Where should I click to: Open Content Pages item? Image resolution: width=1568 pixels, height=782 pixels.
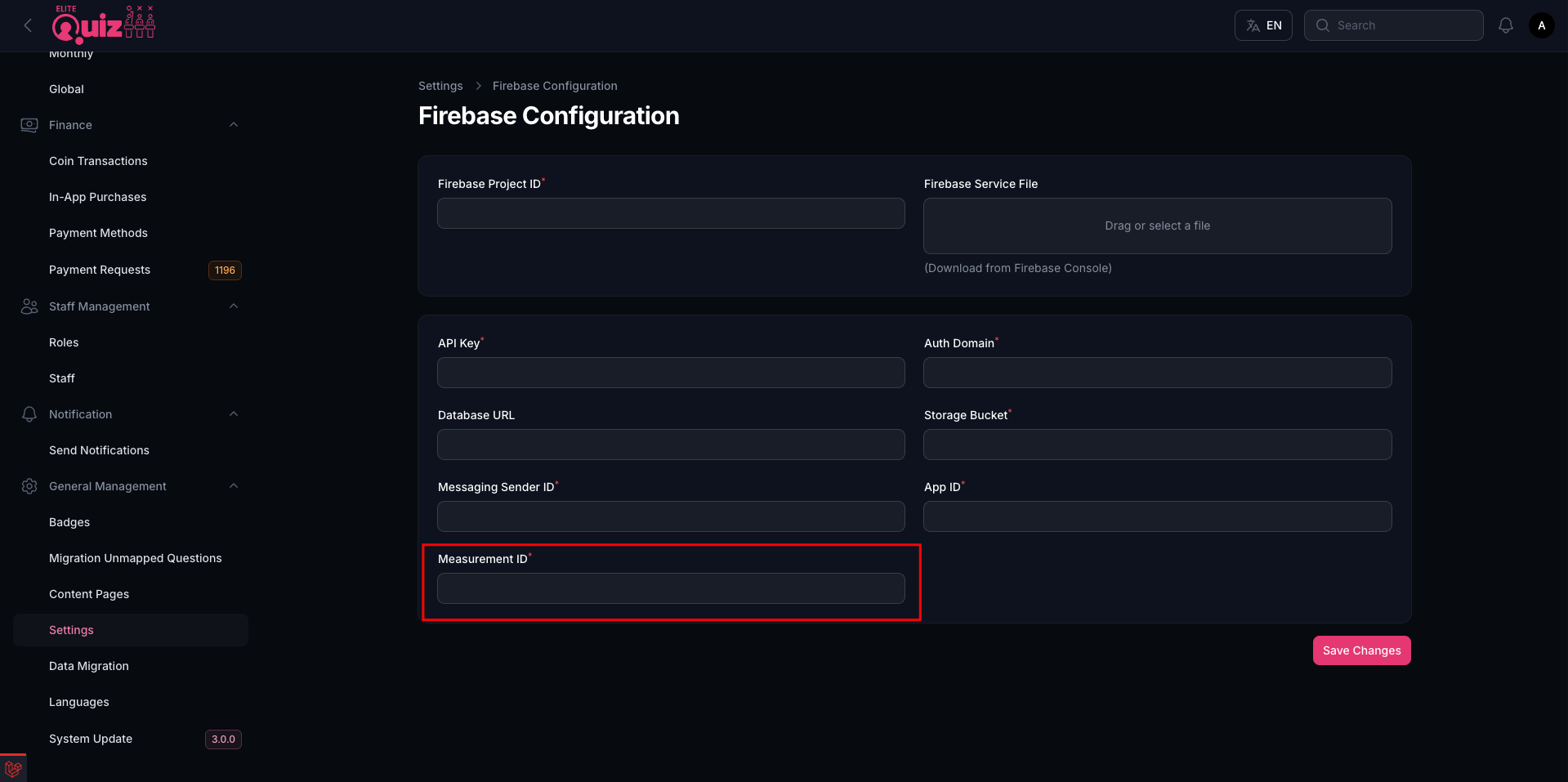(x=89, y=594)
